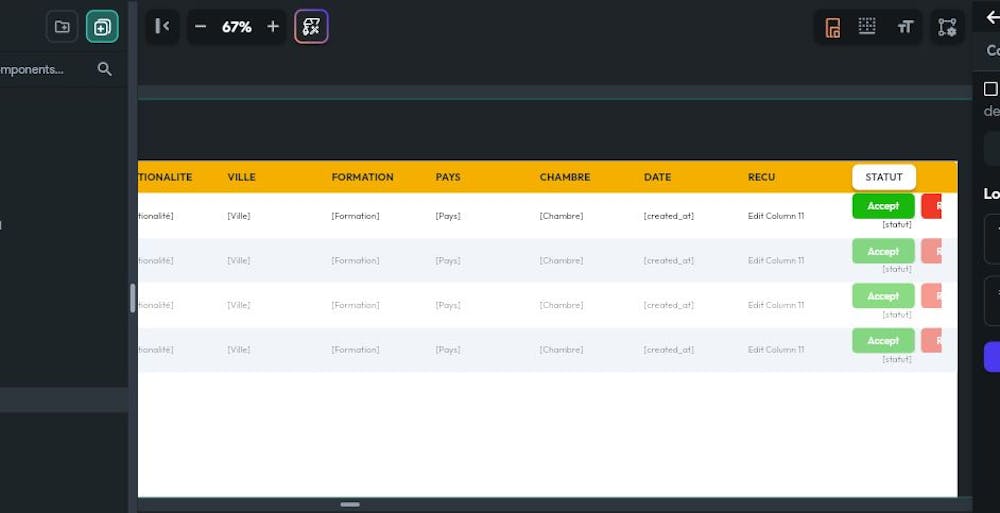Open the widget tree settings icon
Image resolution: width=1000 pixels, height=513 pixels.
coord(947,27)
